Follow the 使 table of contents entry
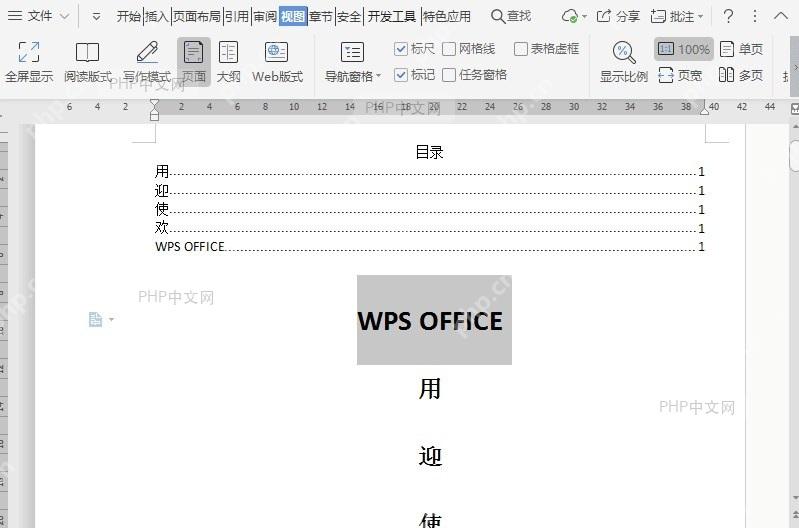 (x=430, y=209)
